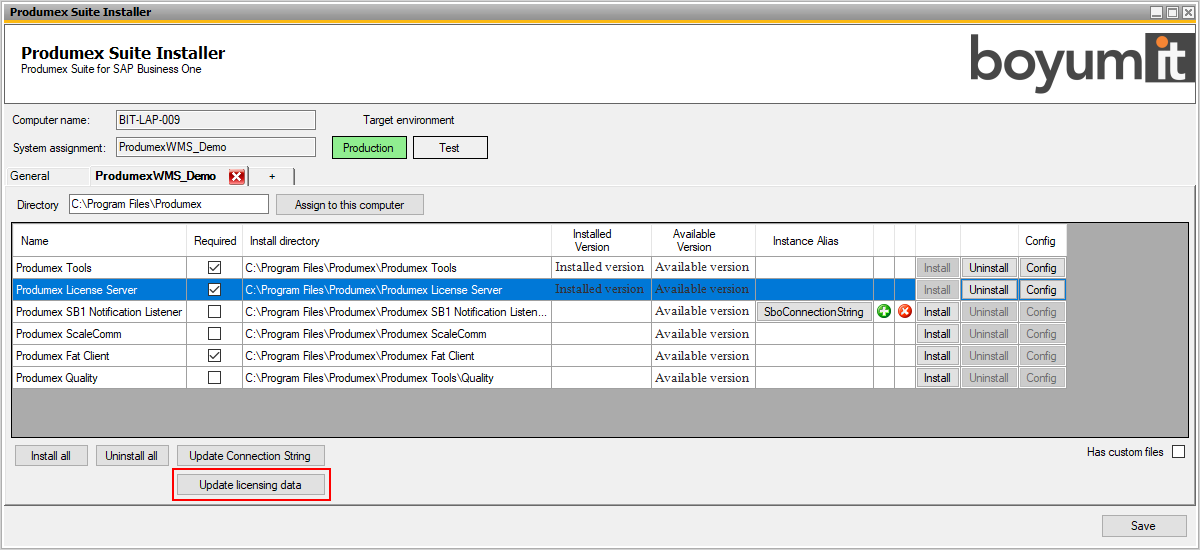This screenshot has width=1200, height=550.
Task: Uncheck Required for Produmex Tools
Action: point(214,268)
